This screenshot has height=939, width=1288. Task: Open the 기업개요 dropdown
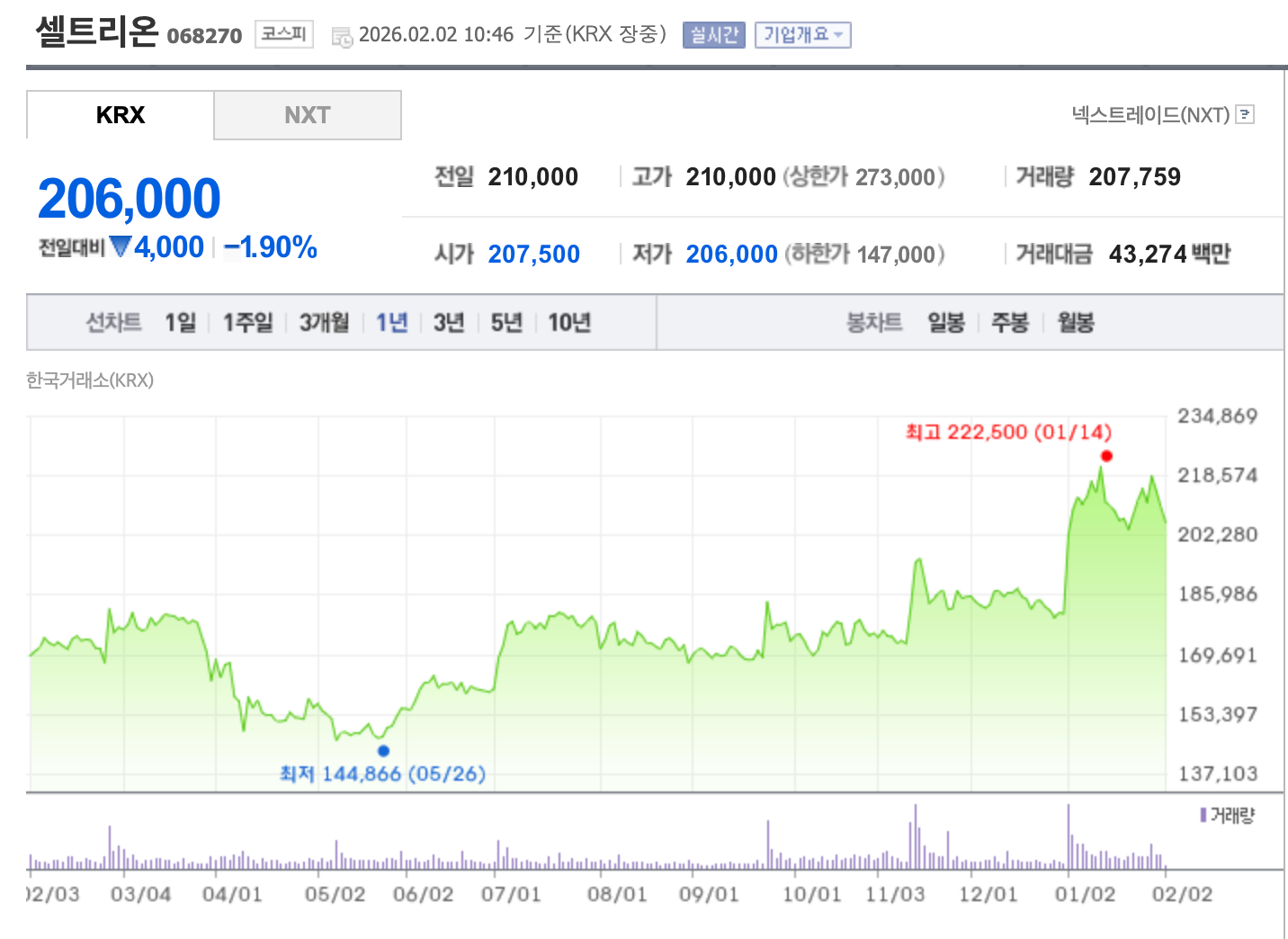point(802,35)
